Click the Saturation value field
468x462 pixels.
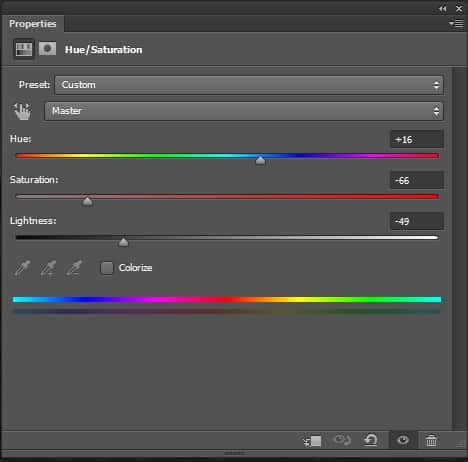(x=417, y=180)
